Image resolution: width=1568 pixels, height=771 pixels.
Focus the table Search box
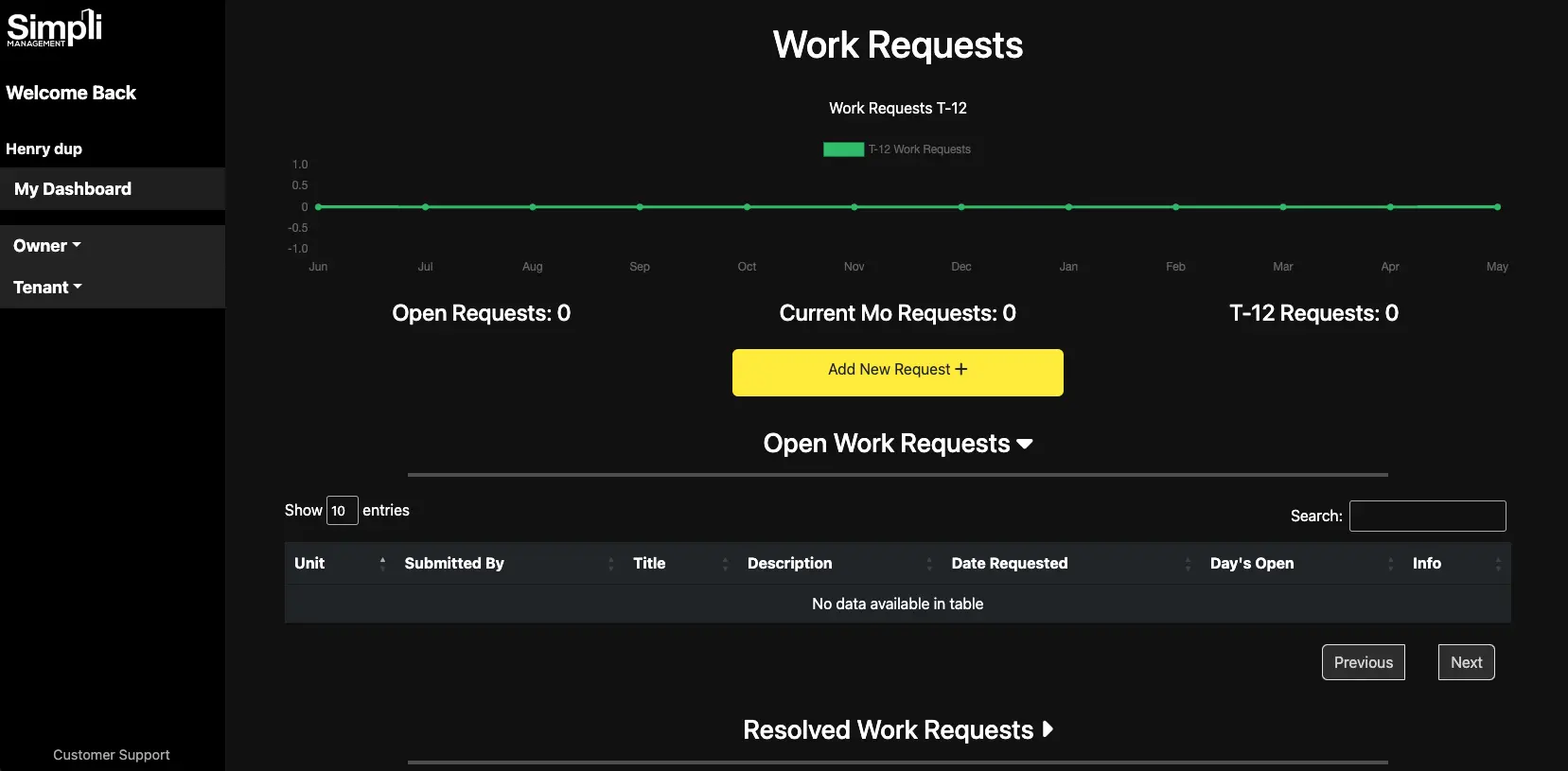click(1427, 517)
